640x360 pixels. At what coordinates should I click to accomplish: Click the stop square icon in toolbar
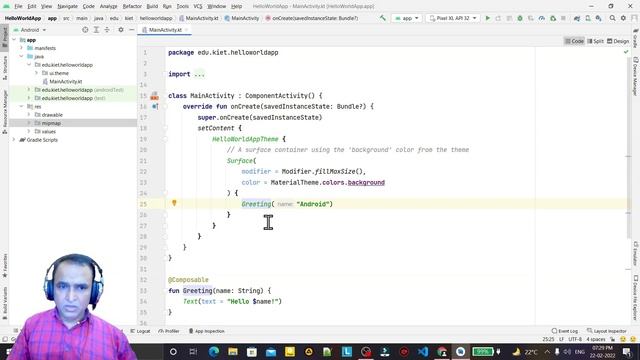563,18
